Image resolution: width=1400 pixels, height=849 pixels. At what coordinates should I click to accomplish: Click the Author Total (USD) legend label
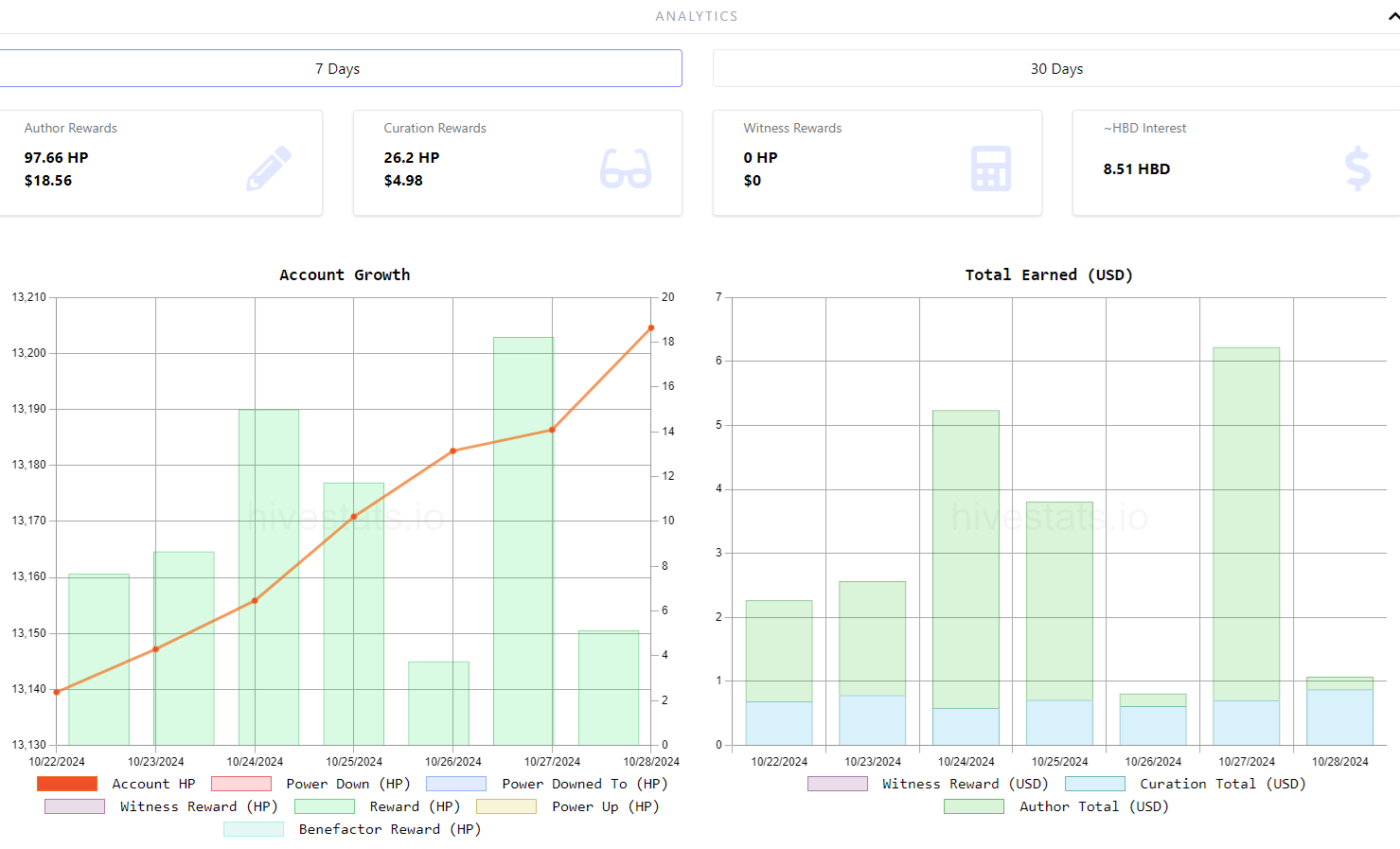(1094, 806)
